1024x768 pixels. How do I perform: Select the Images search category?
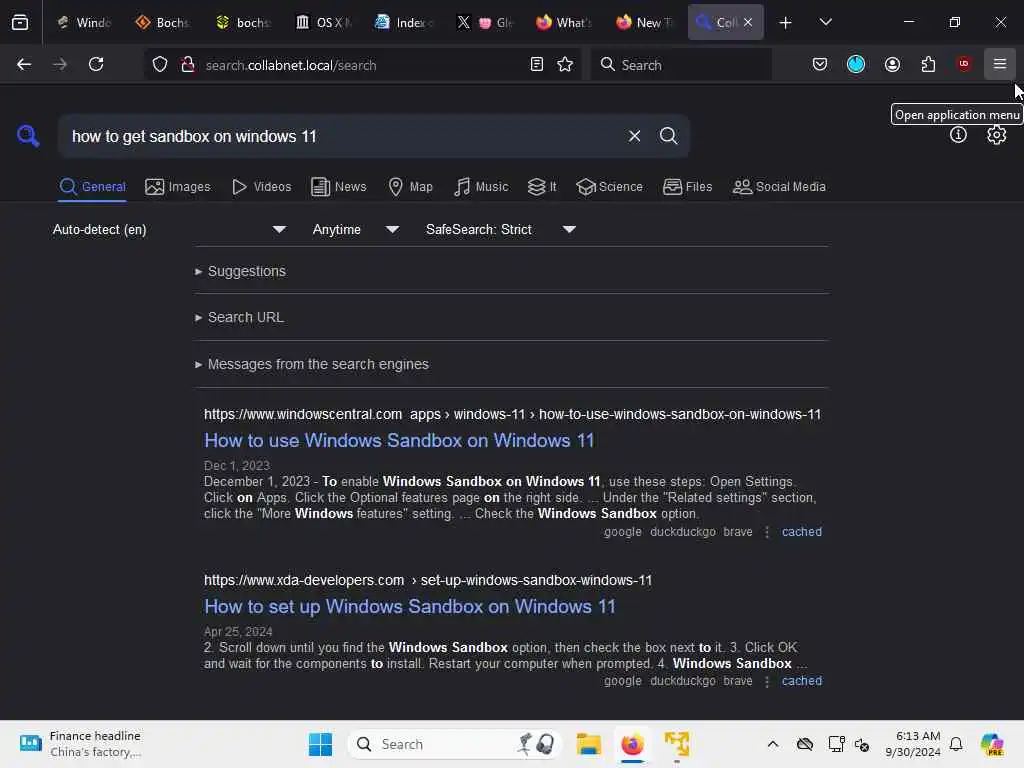[x=178, y=187]
